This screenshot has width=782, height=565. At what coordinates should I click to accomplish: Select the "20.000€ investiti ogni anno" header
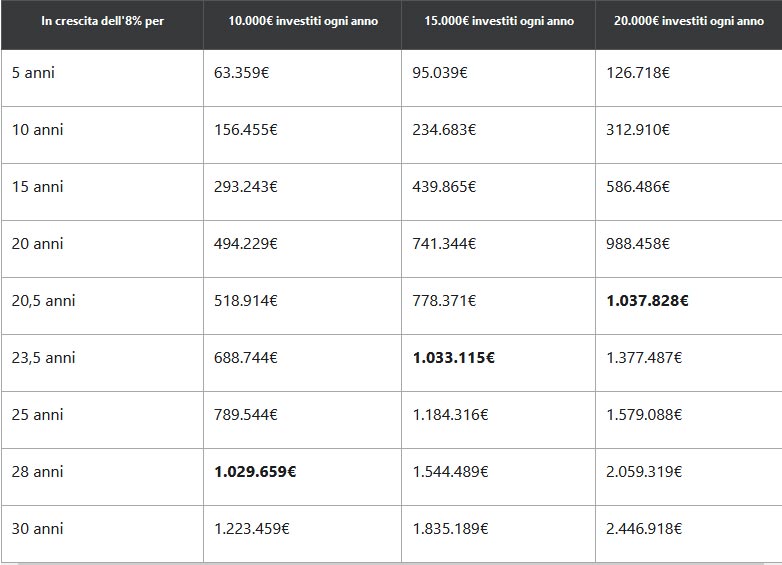coord(688,22)
